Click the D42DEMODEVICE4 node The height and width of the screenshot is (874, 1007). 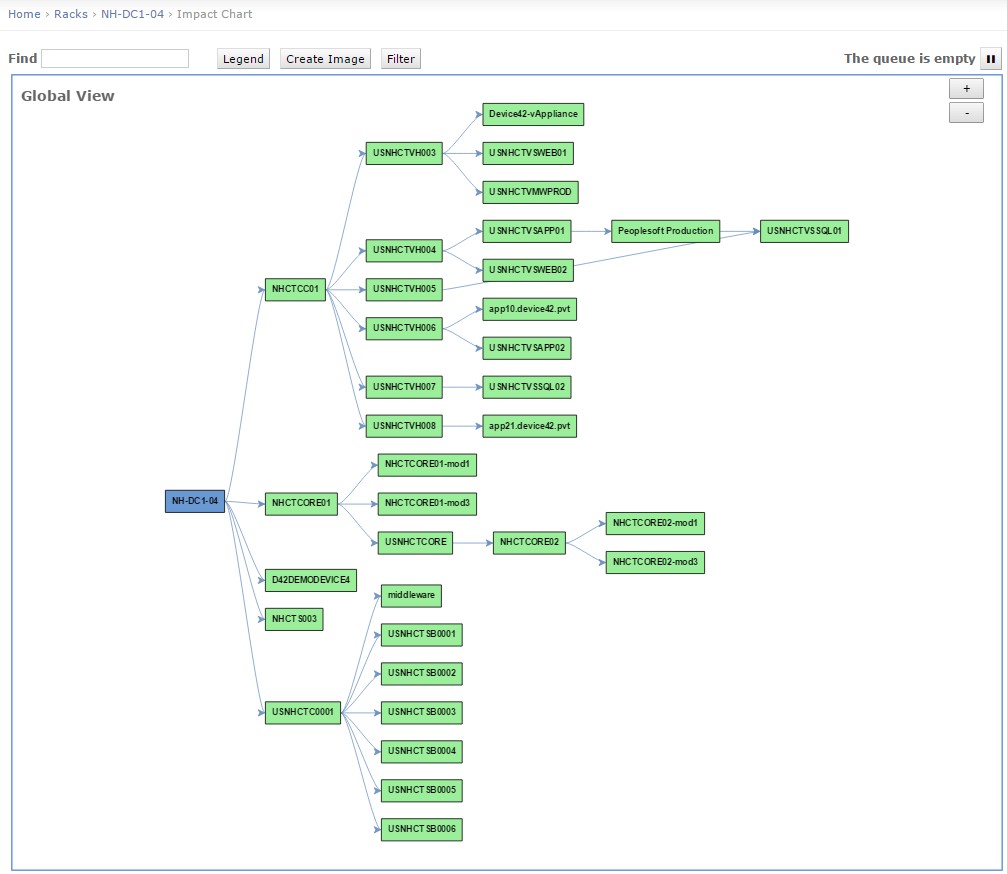pos(311,580)
